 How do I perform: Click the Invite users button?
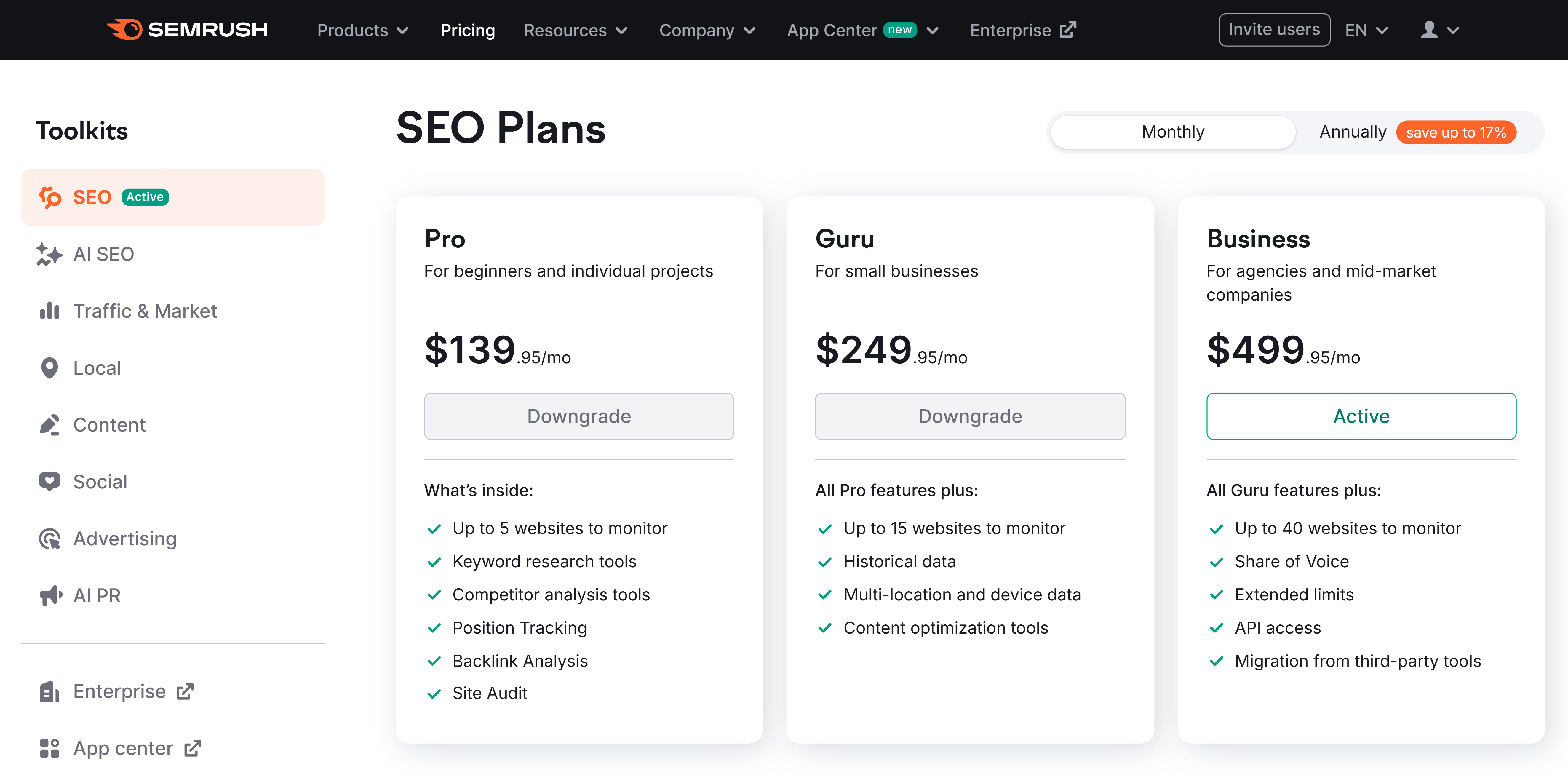tap(1274, 30)
